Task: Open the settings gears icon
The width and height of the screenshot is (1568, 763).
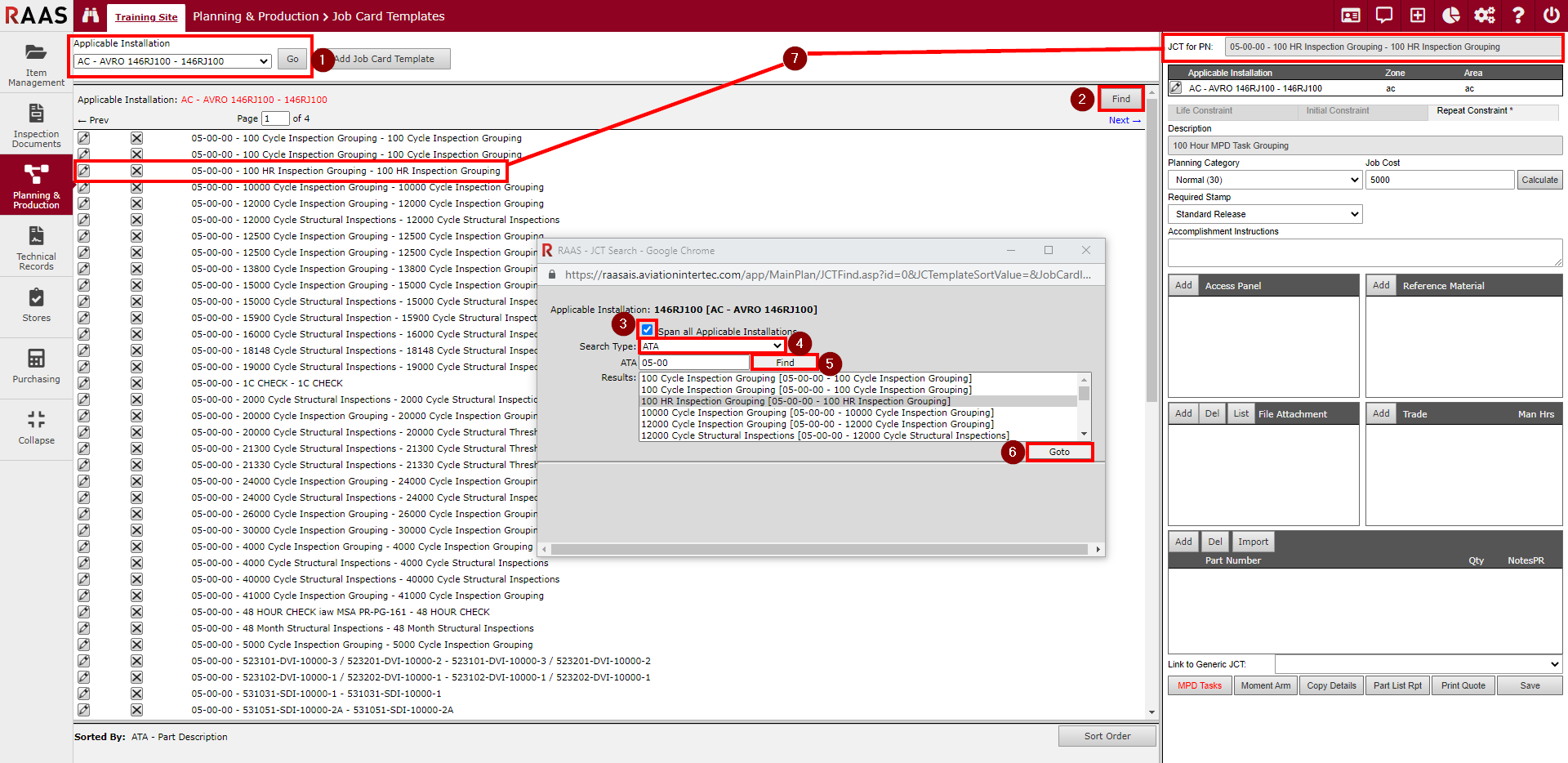Action: (x=1484, y=16)
